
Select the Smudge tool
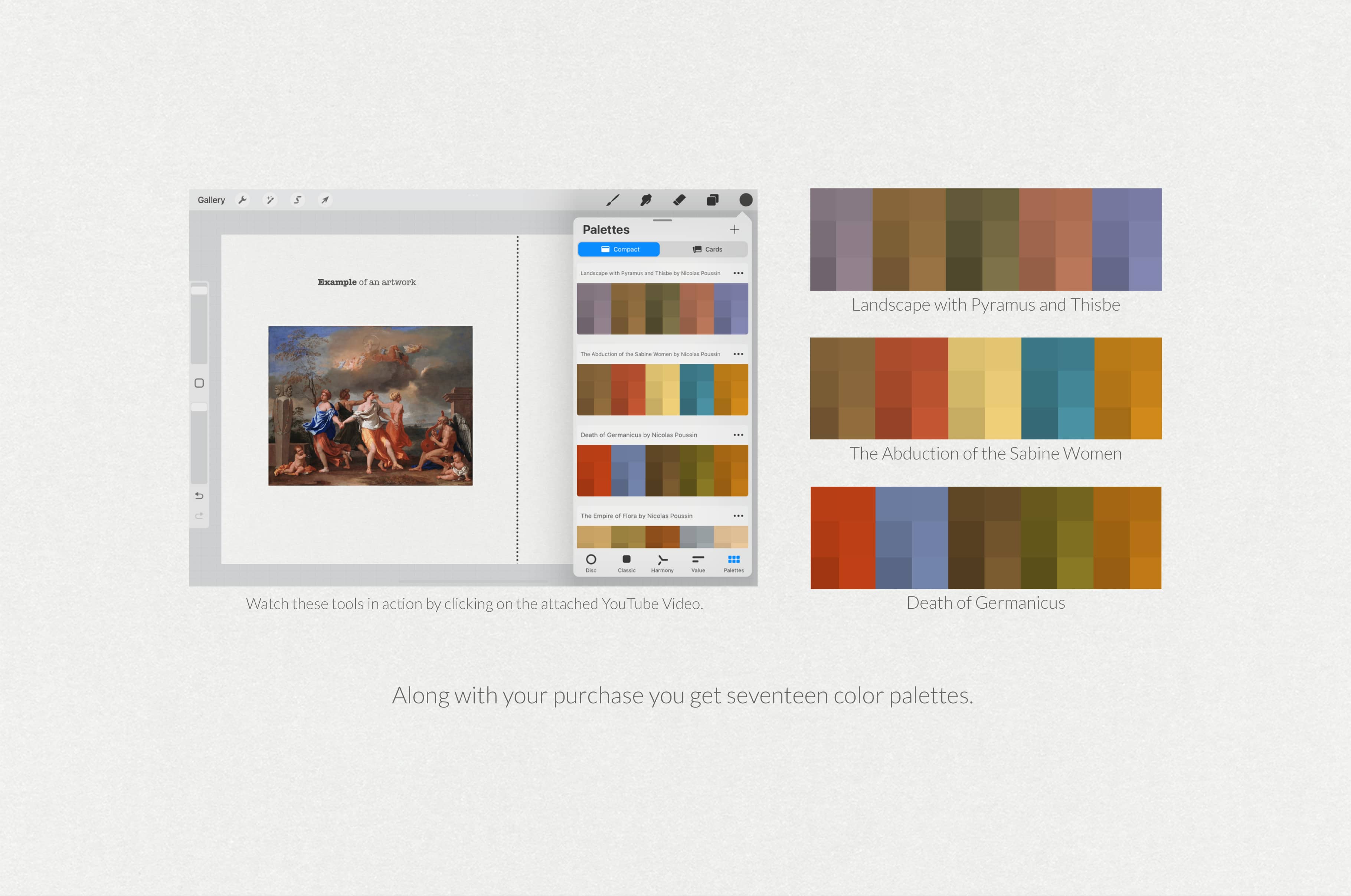(x=646, y=199)
